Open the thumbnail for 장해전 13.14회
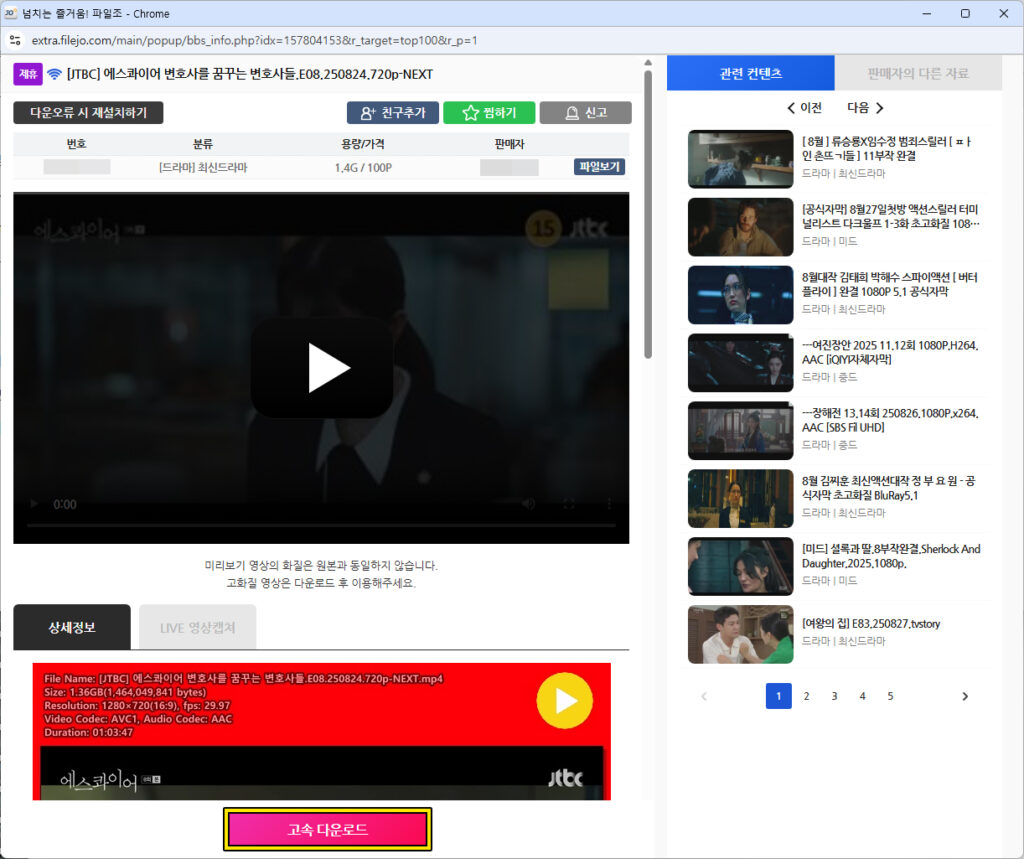 tap(741, 430)
